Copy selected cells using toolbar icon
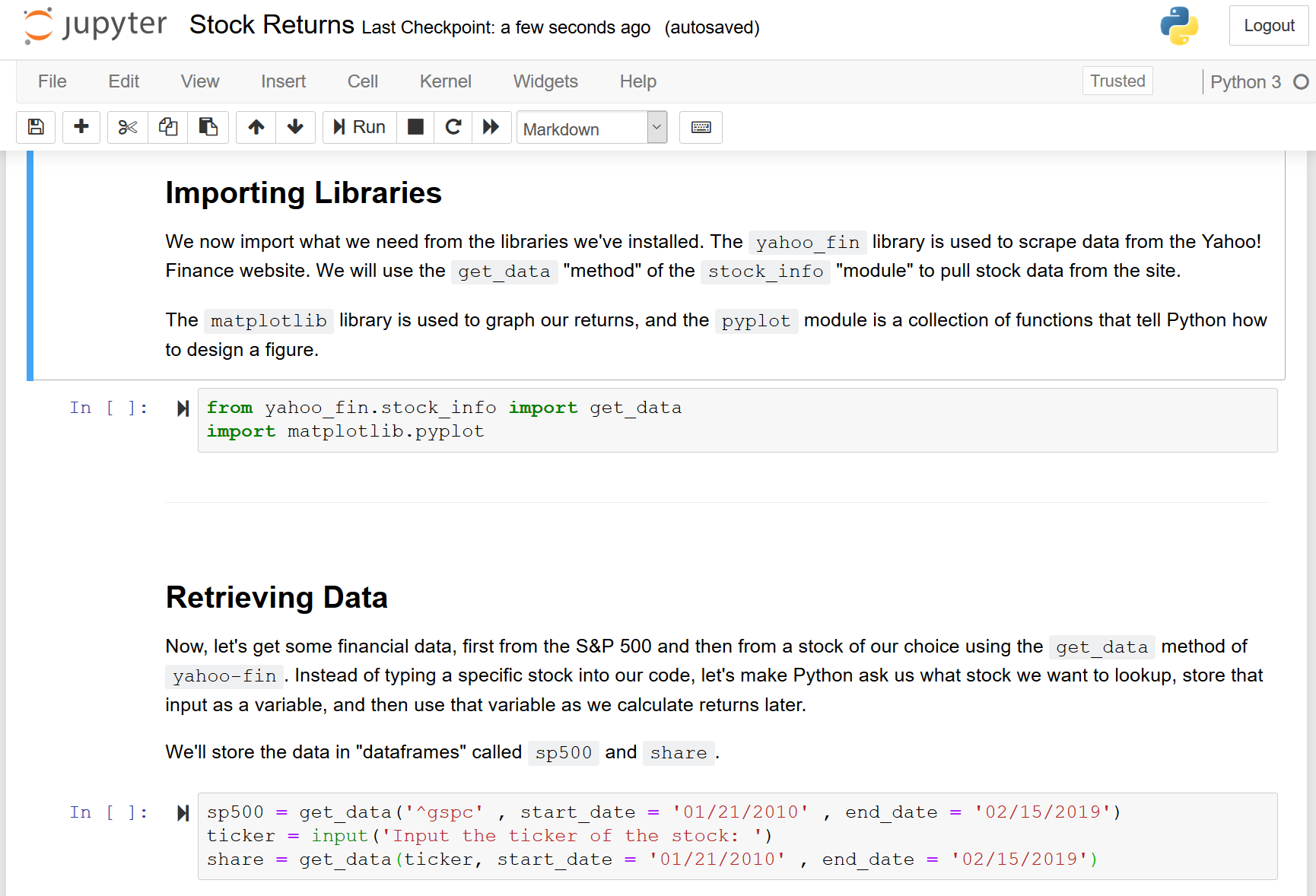 coord(168,127)
